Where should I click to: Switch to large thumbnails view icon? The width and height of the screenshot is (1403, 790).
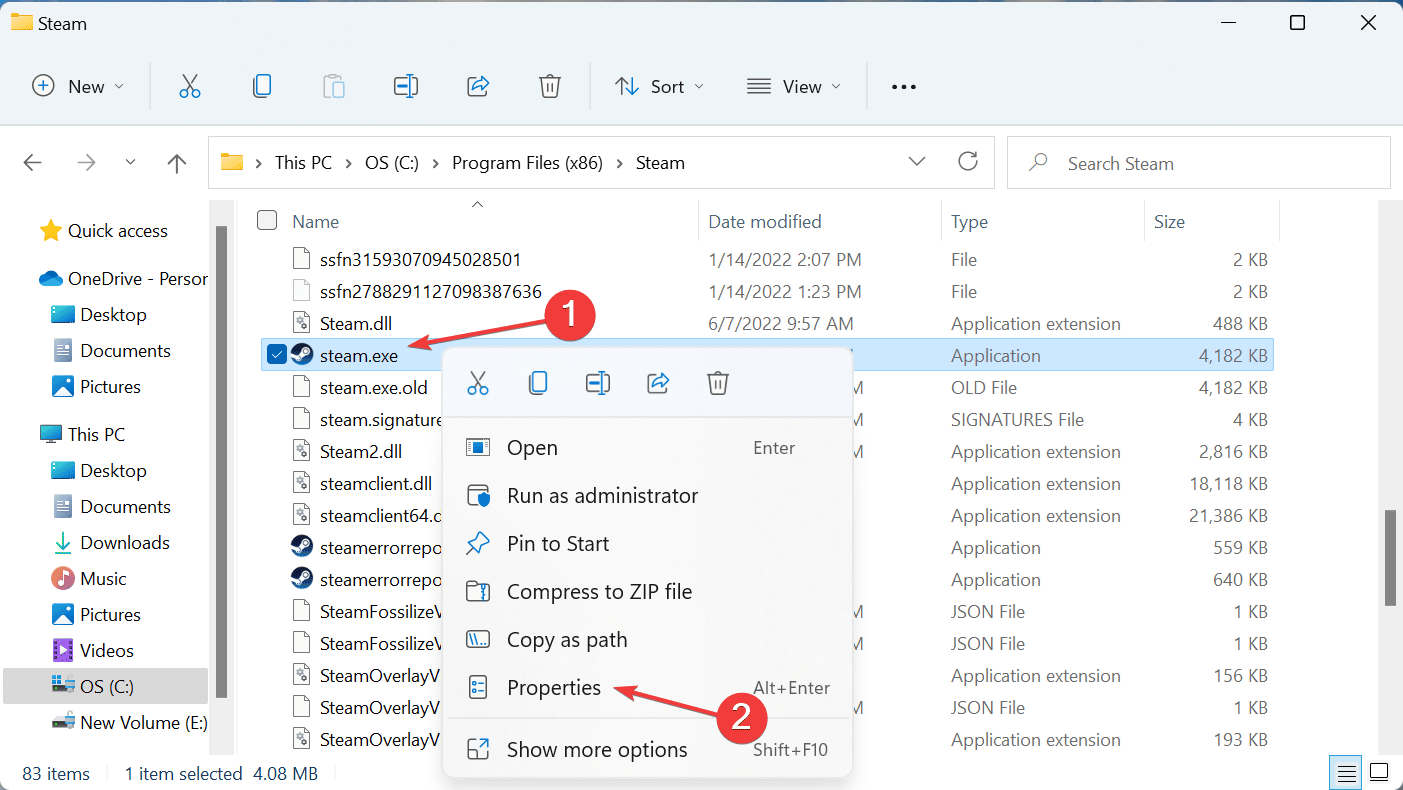(1379, 773)
